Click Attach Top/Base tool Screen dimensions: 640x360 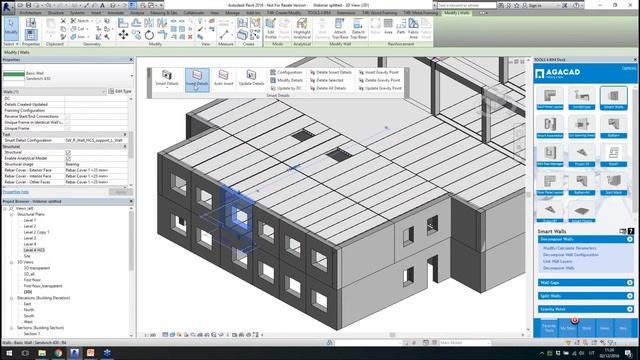tap(340, 29)
